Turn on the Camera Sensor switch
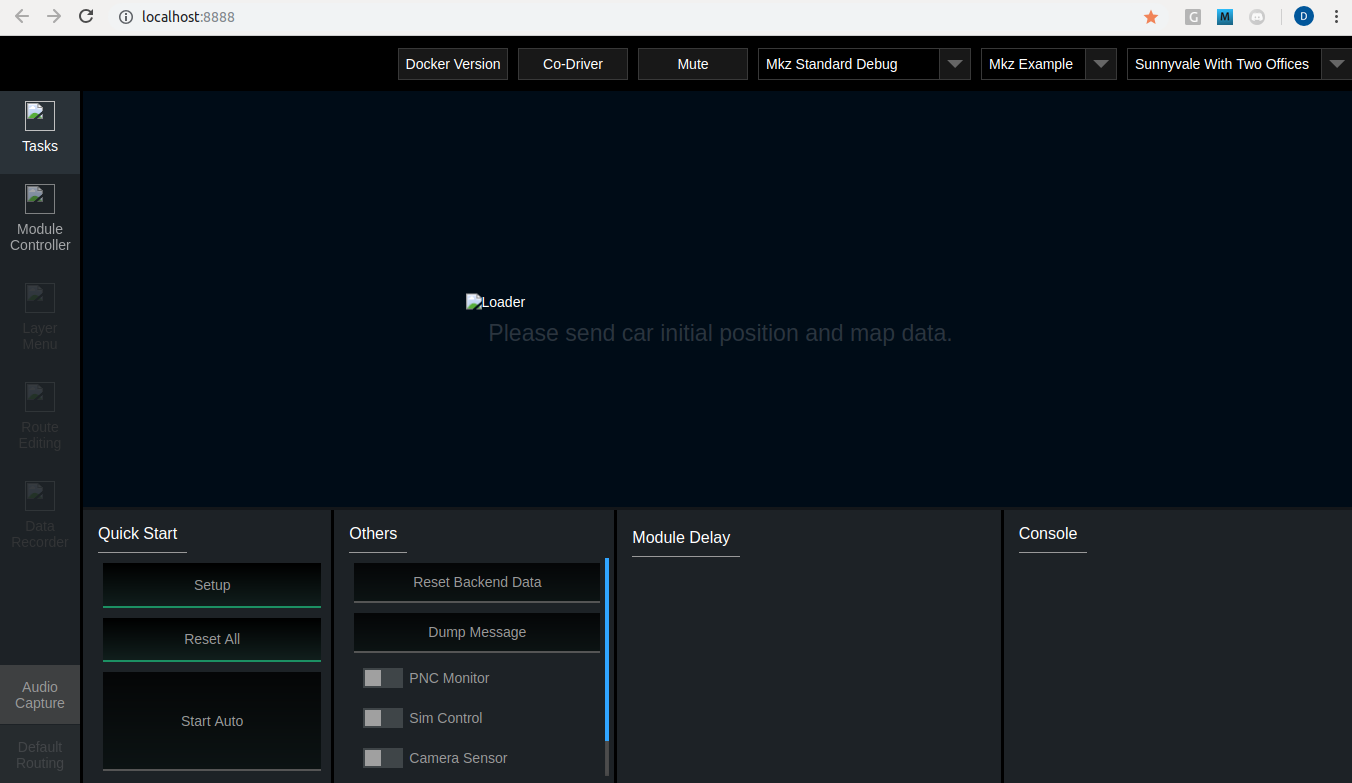 (x=383, y=758)
